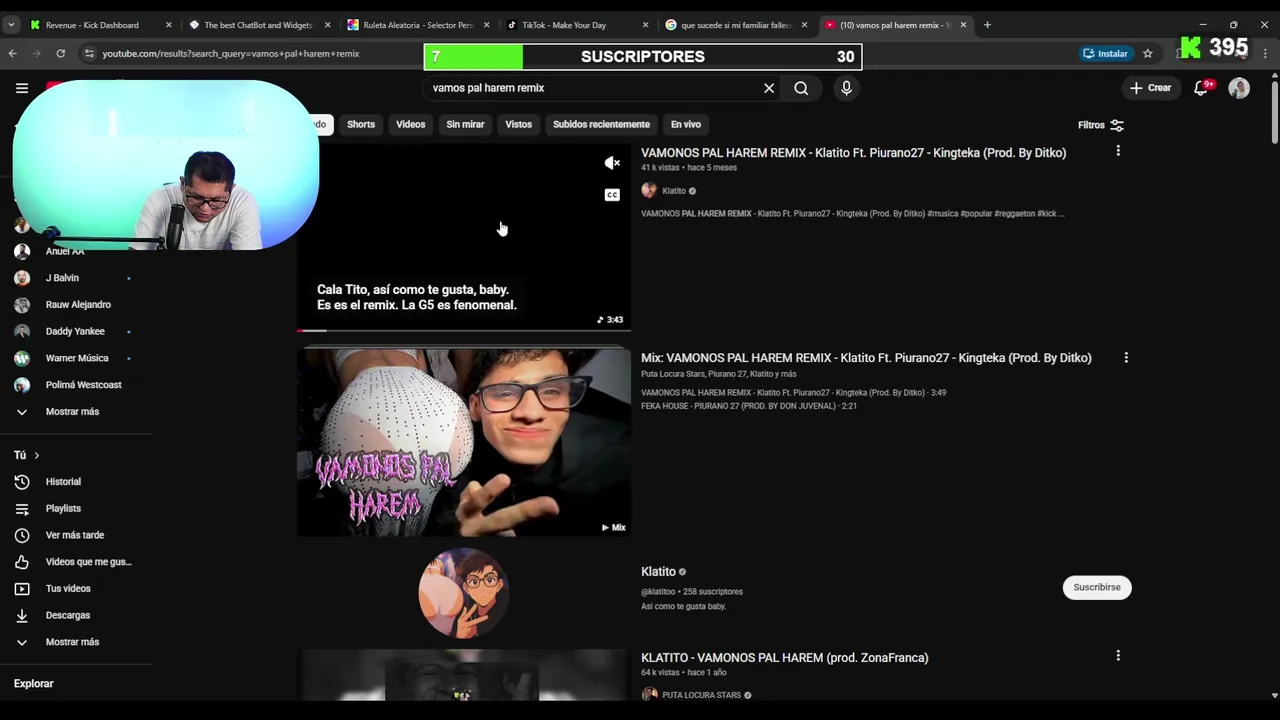The height and width of the screenshot is (720, 1280).
Task: Open Ver más tarde list
Action: click(75, 535)
